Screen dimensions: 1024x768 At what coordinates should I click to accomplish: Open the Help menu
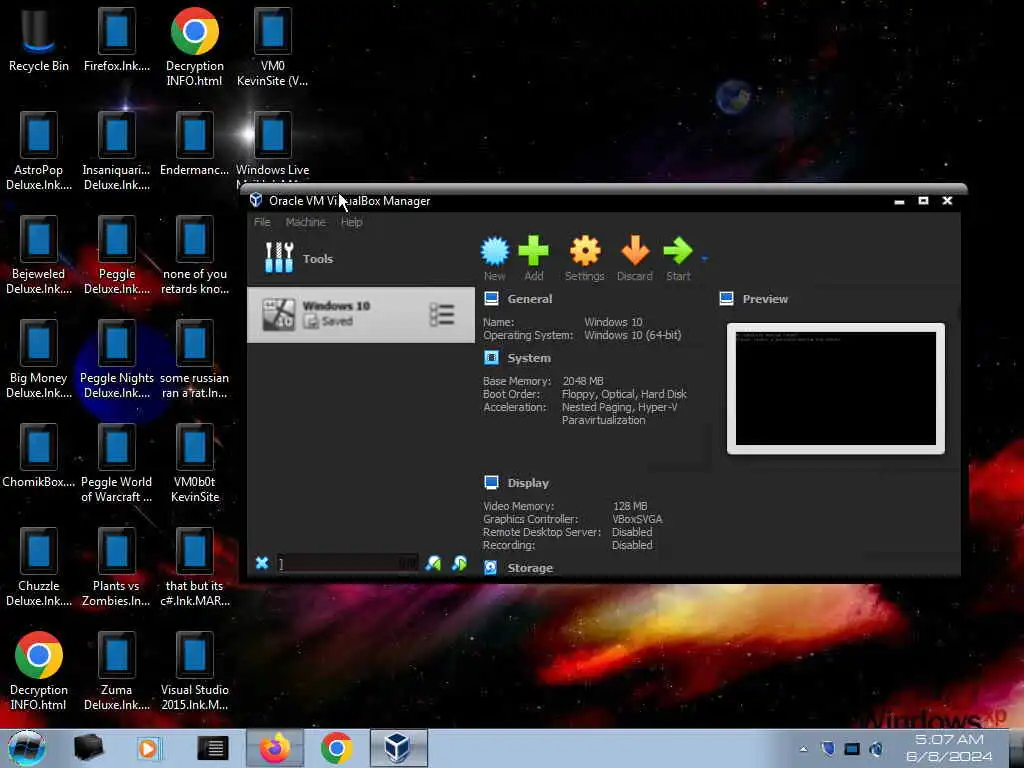(351, 222)
